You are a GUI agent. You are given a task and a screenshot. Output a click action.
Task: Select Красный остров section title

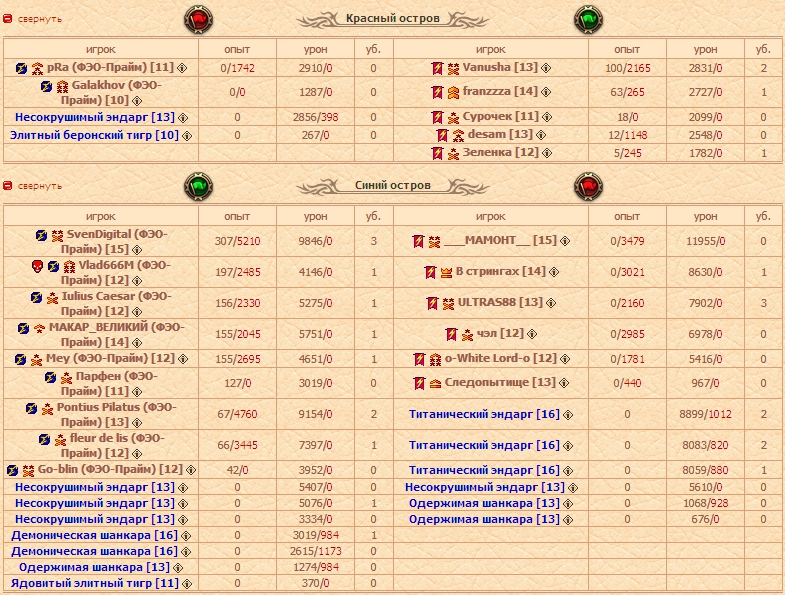point(392,19)
